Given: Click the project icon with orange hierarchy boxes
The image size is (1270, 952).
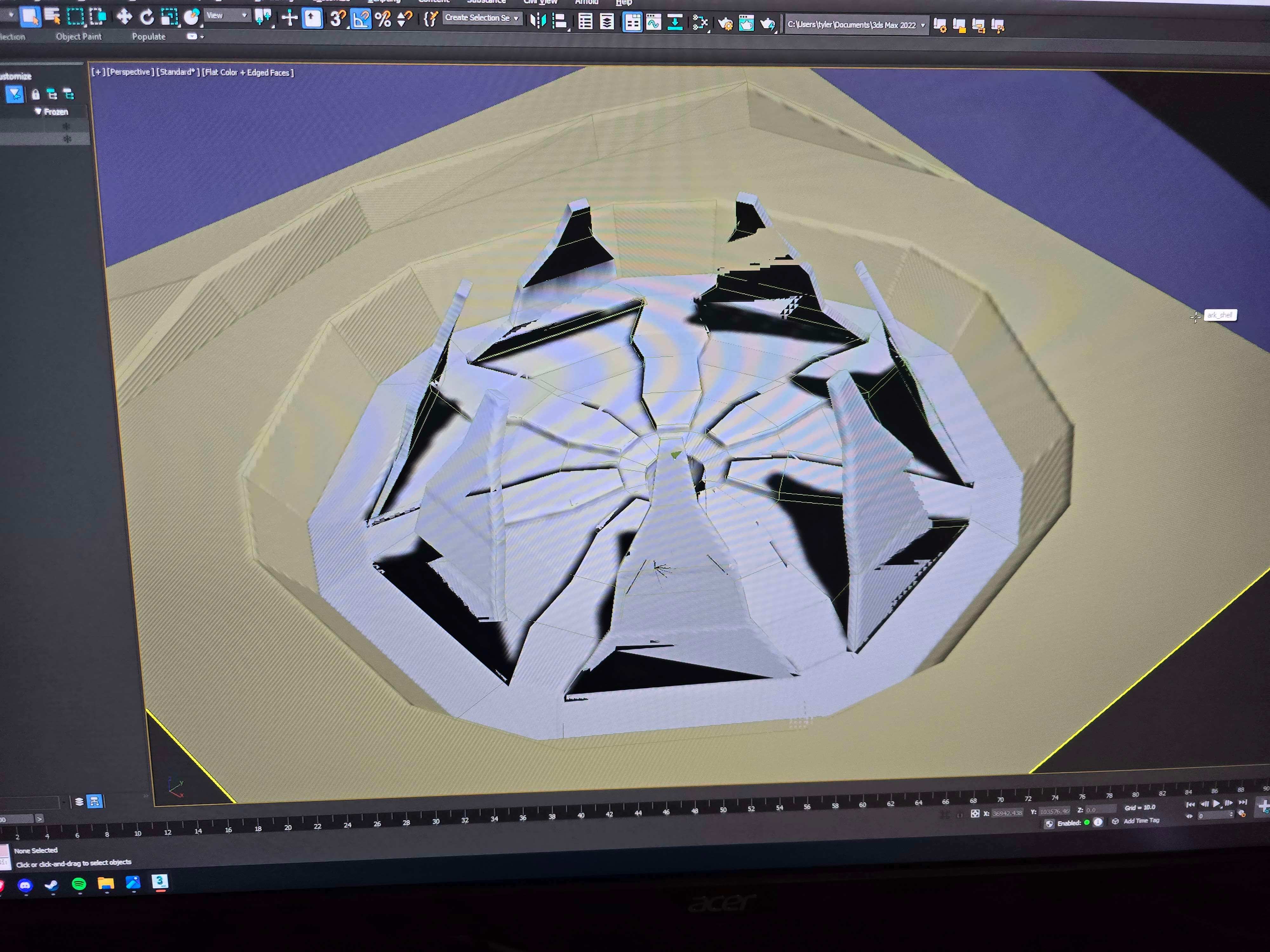Looking at the screenshot, I should tap(978, 26).
